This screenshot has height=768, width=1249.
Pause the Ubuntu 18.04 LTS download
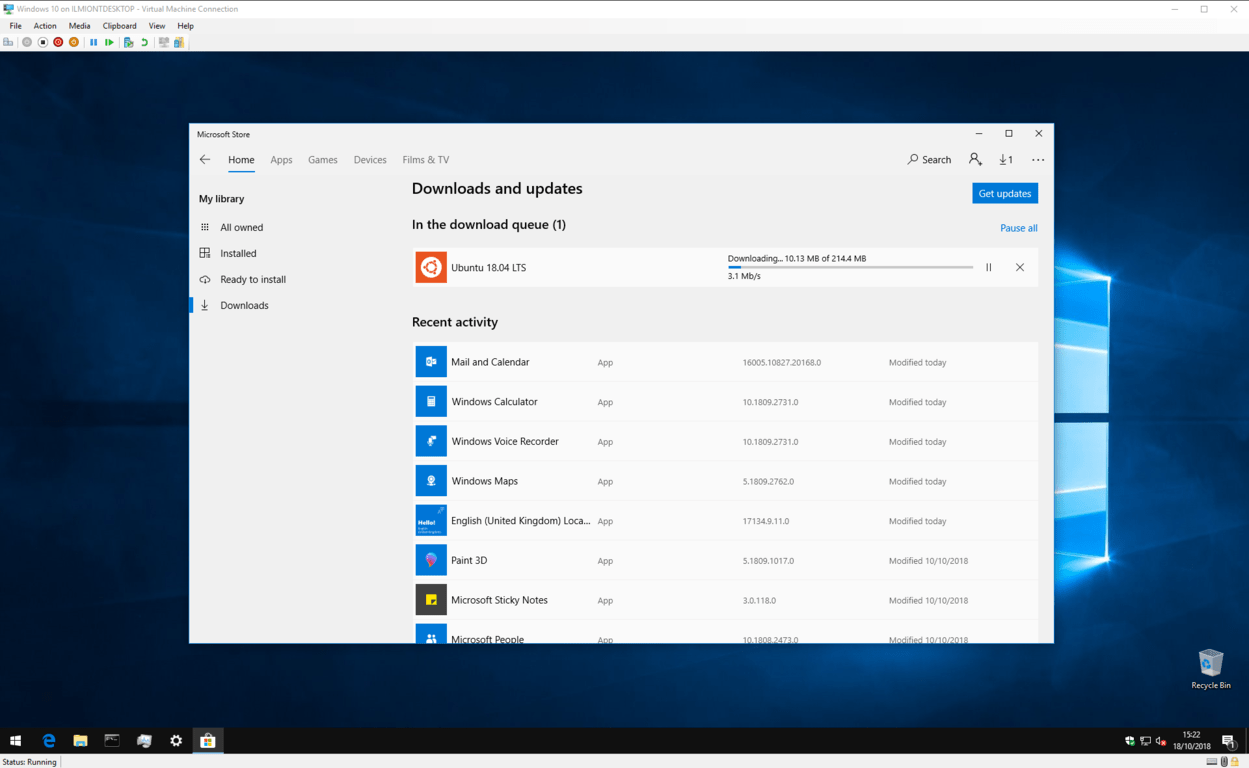(989, 267)
